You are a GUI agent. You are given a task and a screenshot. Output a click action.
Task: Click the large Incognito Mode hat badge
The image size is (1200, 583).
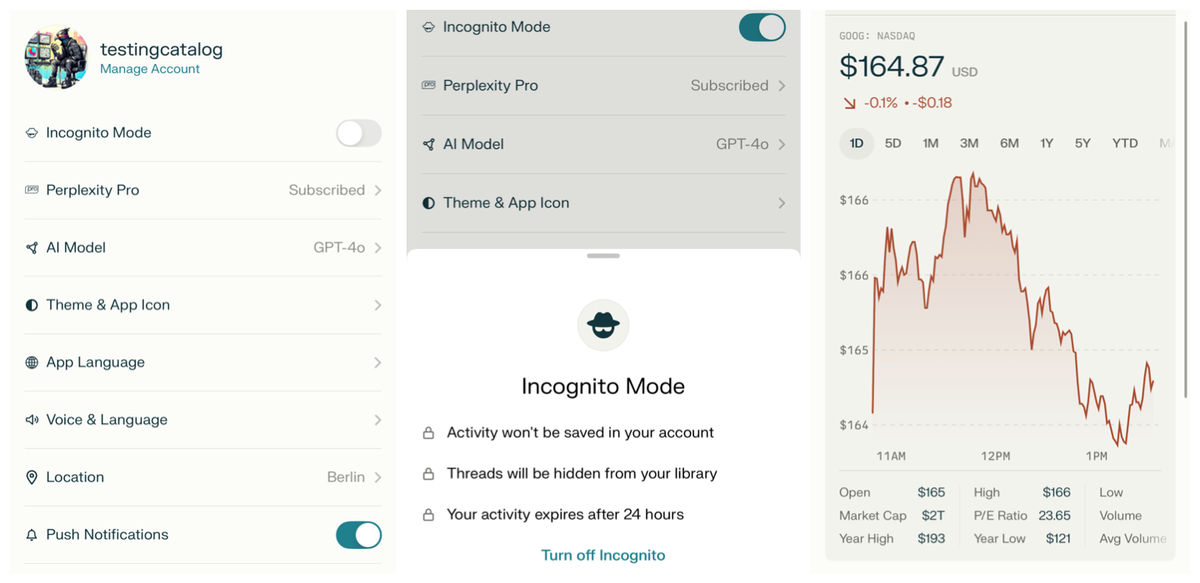[x=603, y=325]
